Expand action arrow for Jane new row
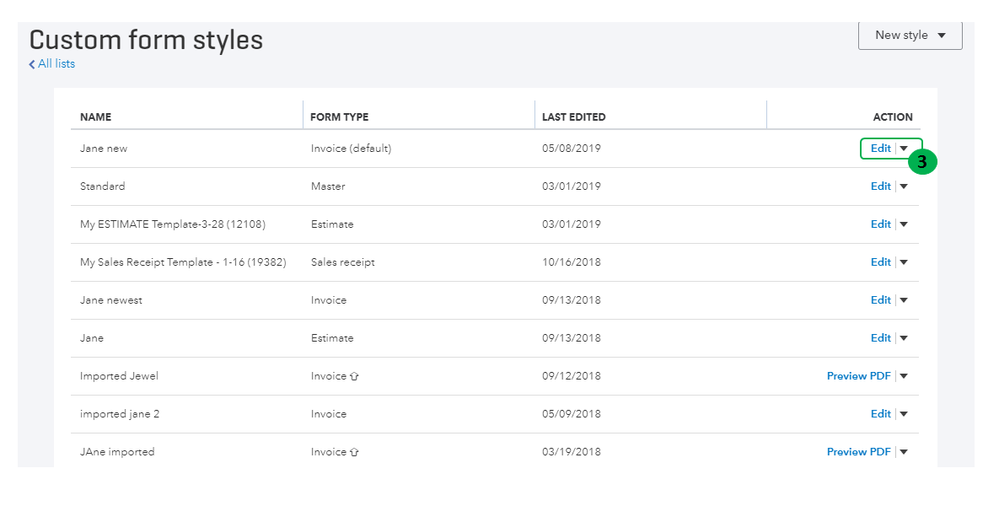999x507 pixels. click(904, 148)
